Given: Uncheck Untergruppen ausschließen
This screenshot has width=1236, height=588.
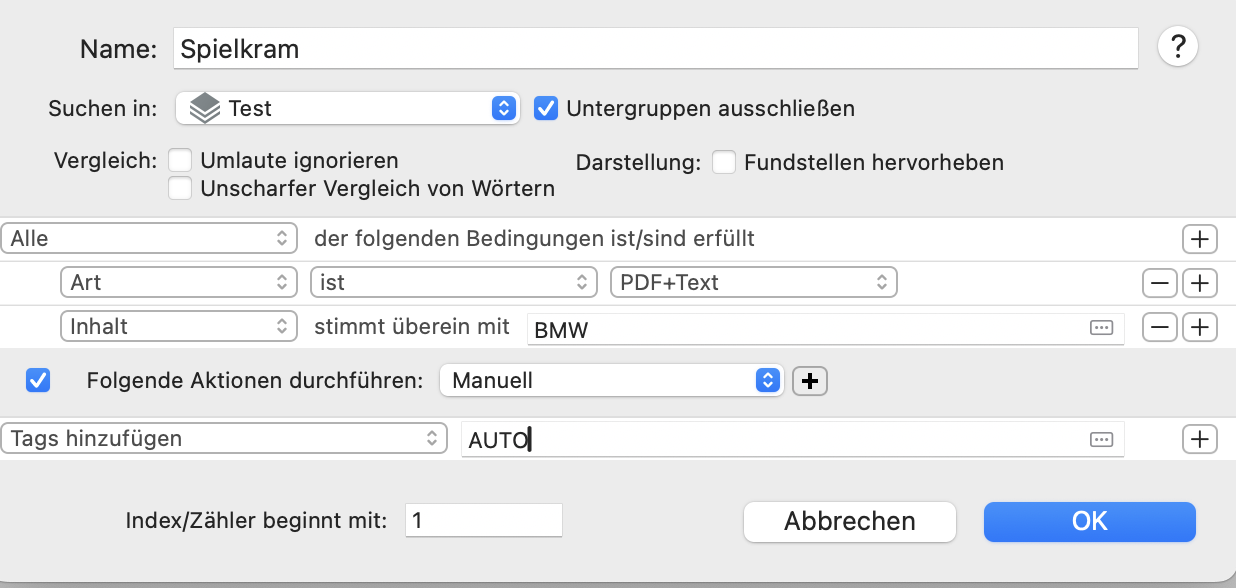Looking at the screenshot, I should (x=546, y=108).
